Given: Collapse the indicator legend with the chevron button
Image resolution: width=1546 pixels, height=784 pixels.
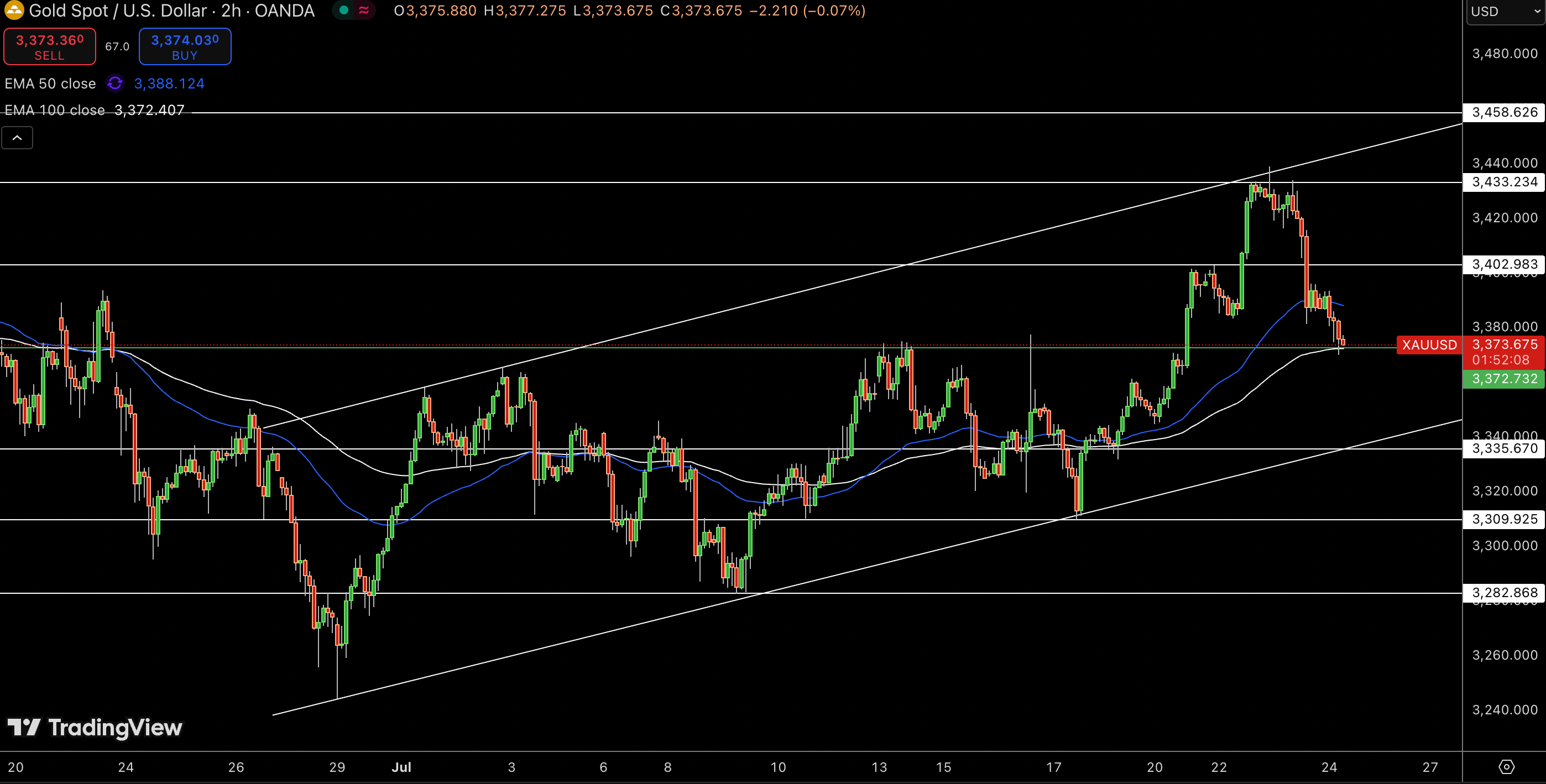Looking at the screenshot, I should pos(17,138).
